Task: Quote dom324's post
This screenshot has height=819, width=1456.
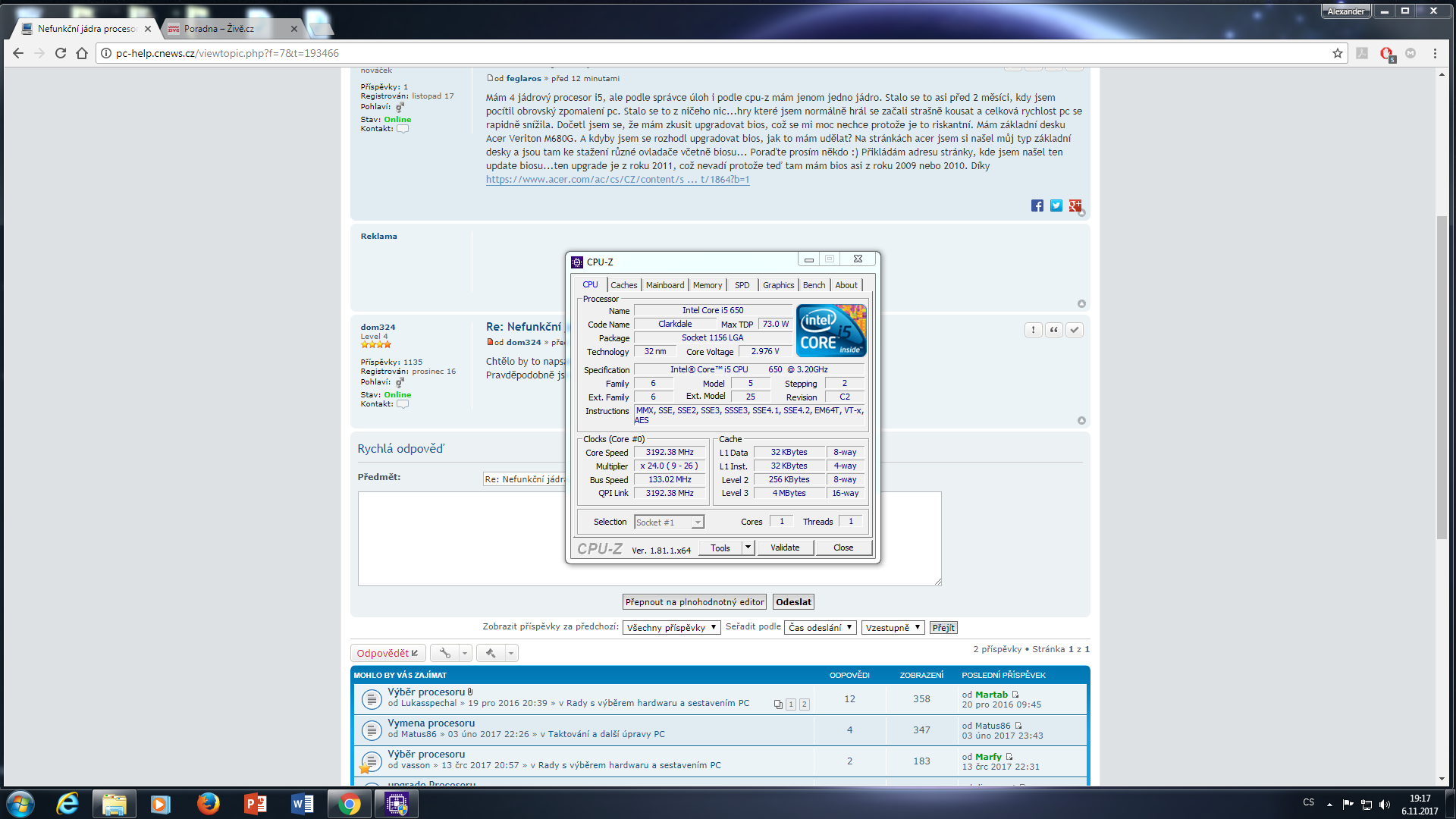Action: tap(1053, 330)
